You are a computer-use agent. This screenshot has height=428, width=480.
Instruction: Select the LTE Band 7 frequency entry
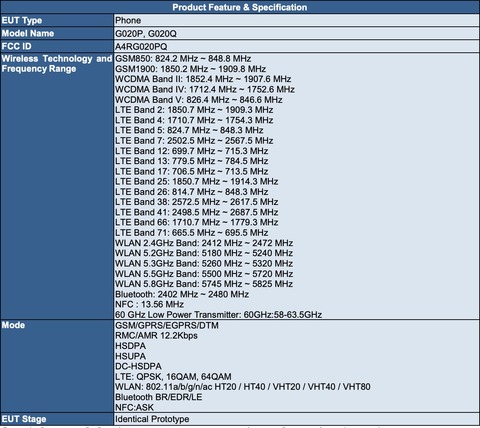point(194,141)
